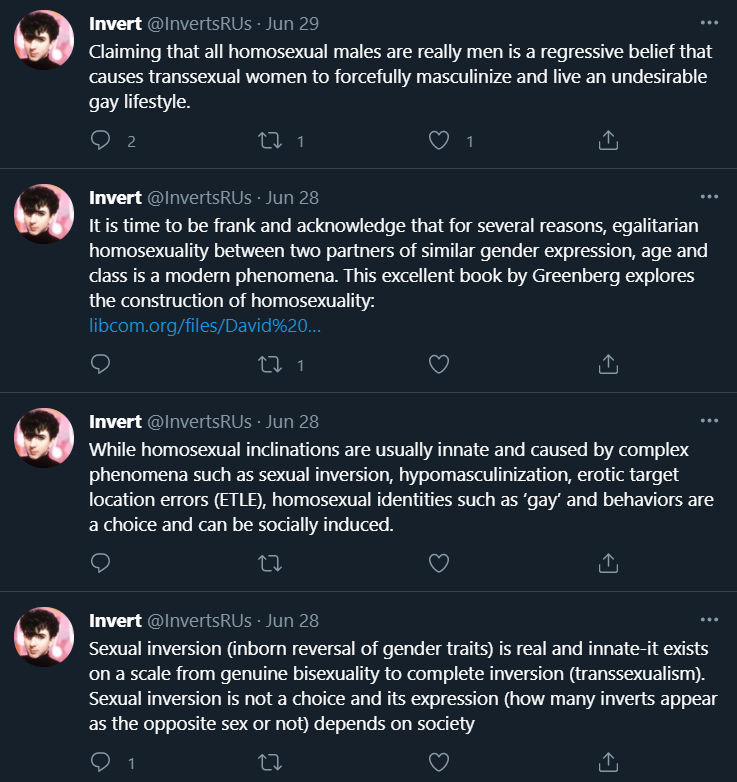Viewport: 737px width, 782px height.
Task: Retweet the Greenberg book tweet
Action: pos(270,365)
